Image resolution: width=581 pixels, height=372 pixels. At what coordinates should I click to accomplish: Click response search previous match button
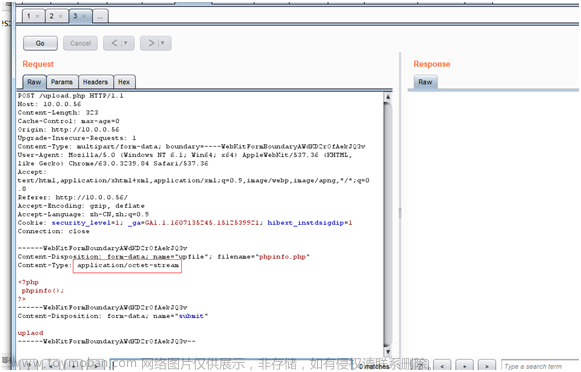442,366
